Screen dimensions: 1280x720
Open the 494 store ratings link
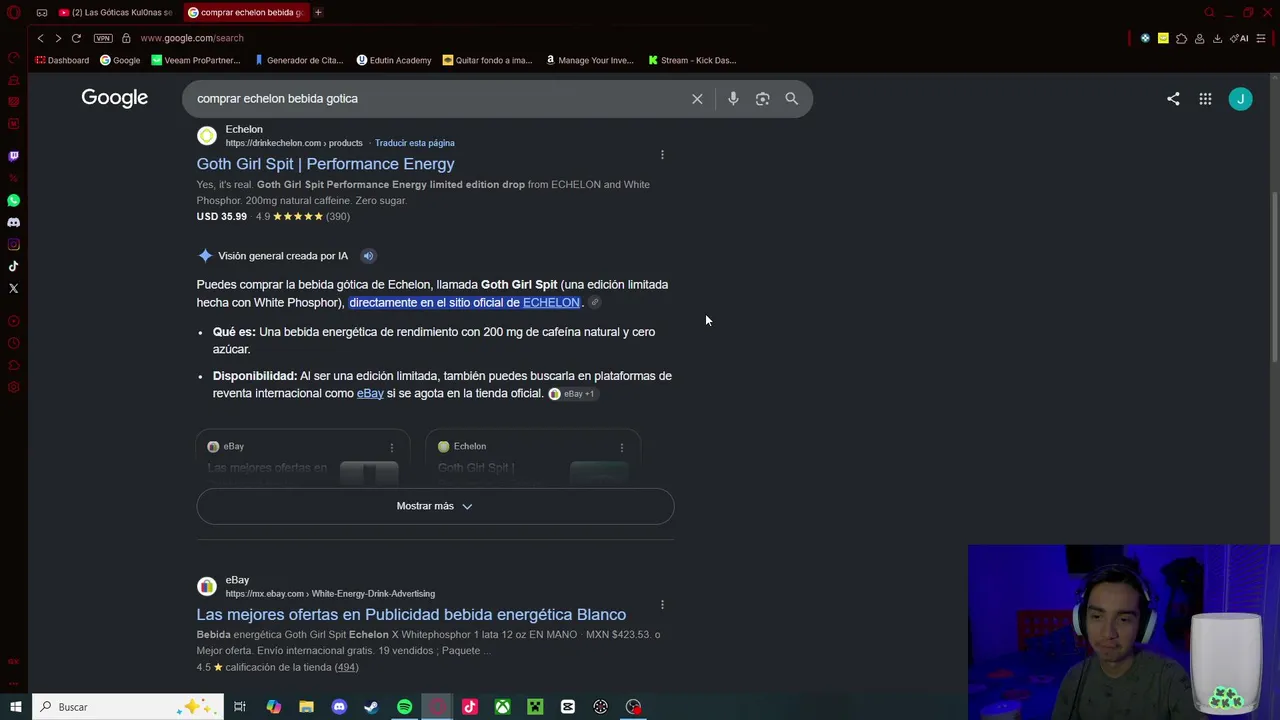346,667
